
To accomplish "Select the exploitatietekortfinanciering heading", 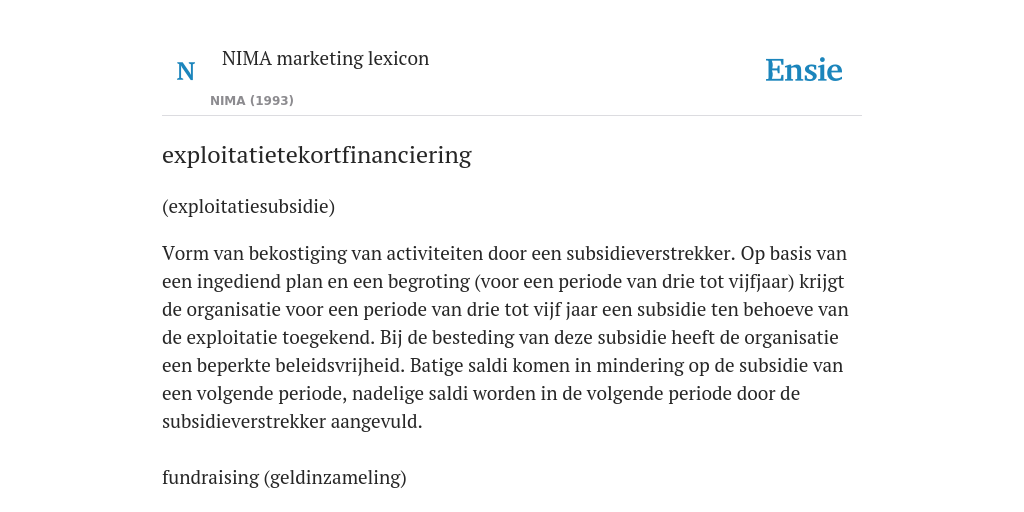I will pyautogui.click(x=317, y=155).
